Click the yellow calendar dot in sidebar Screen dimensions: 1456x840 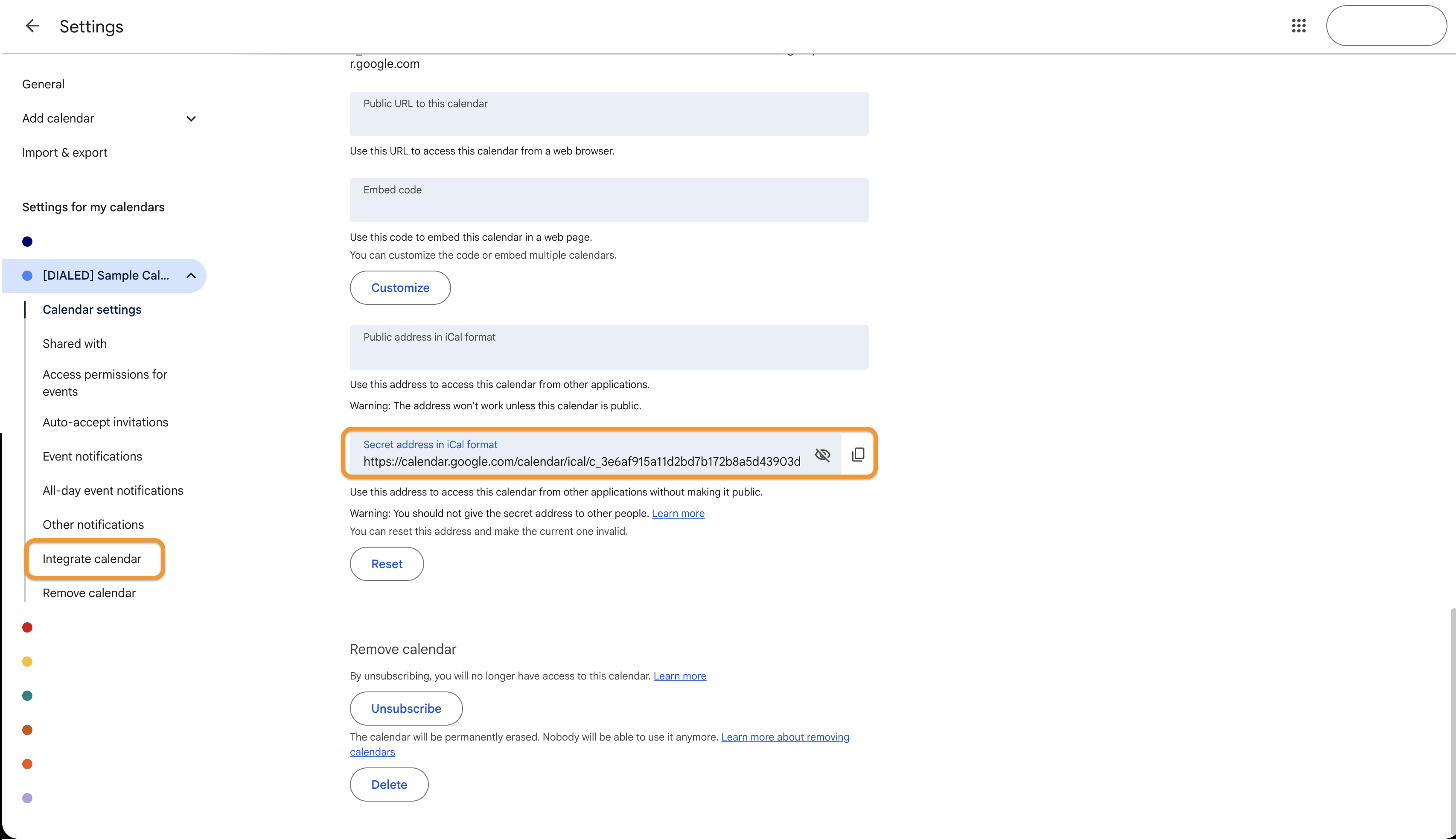pyautogui.click(x=27, y=661)
